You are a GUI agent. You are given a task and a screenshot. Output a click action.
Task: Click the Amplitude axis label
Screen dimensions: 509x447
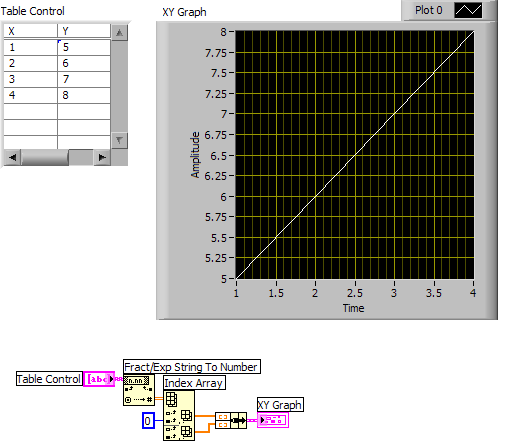pyautogui.click(x=195, y=155)
